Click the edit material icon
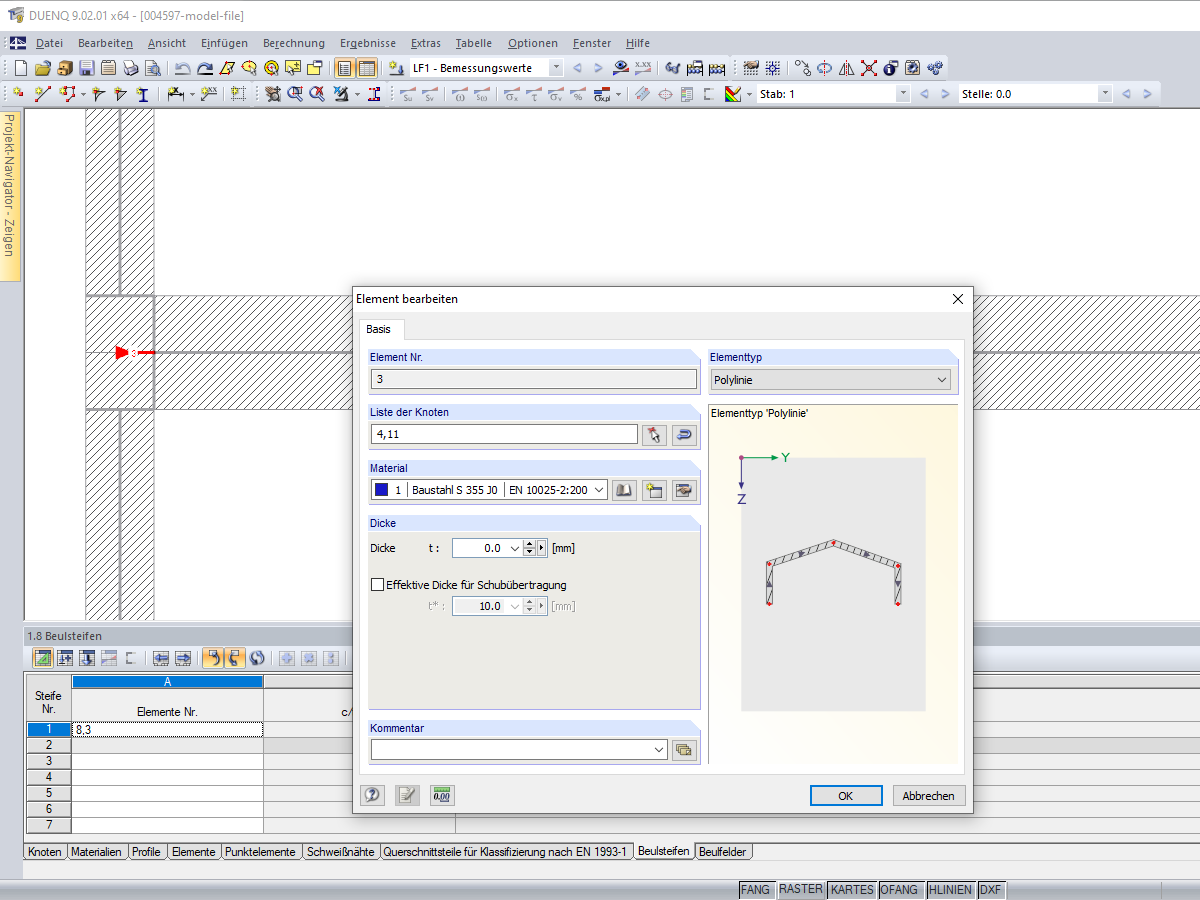Image resolution: width=1200 pixels, height=900 pixels. 684,490
